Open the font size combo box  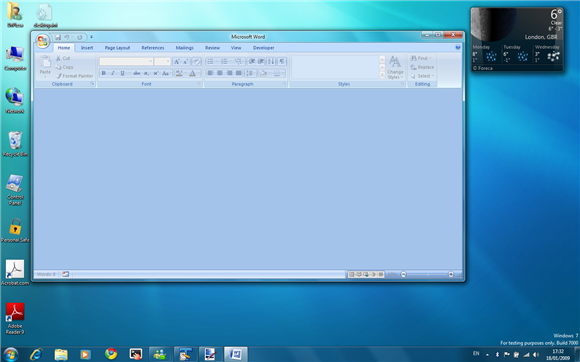click(x=162, y=61)
